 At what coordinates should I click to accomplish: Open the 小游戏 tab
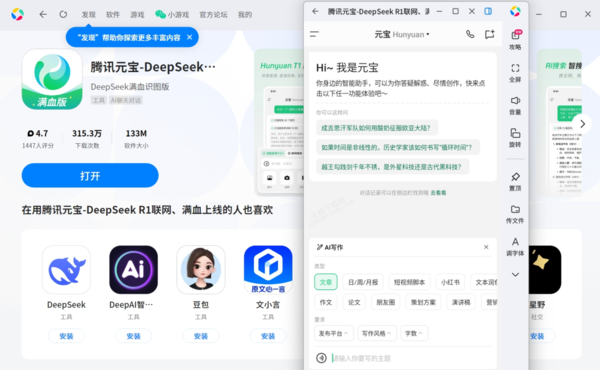172,15
